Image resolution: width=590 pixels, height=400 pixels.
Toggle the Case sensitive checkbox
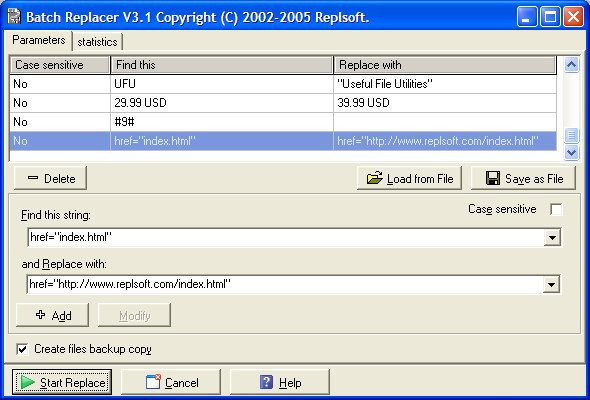[x=556, y=209]
